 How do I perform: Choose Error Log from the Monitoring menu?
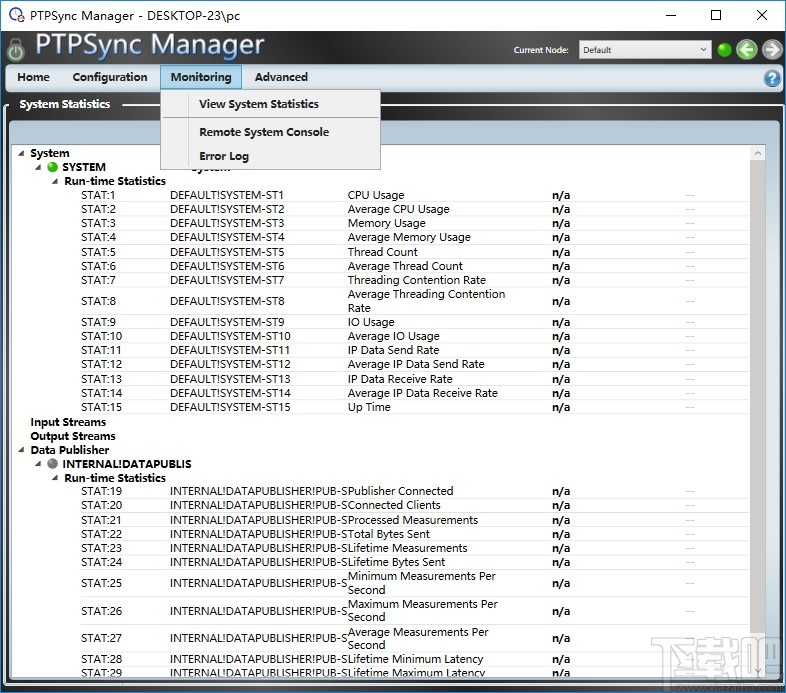[x=271, y=156]
